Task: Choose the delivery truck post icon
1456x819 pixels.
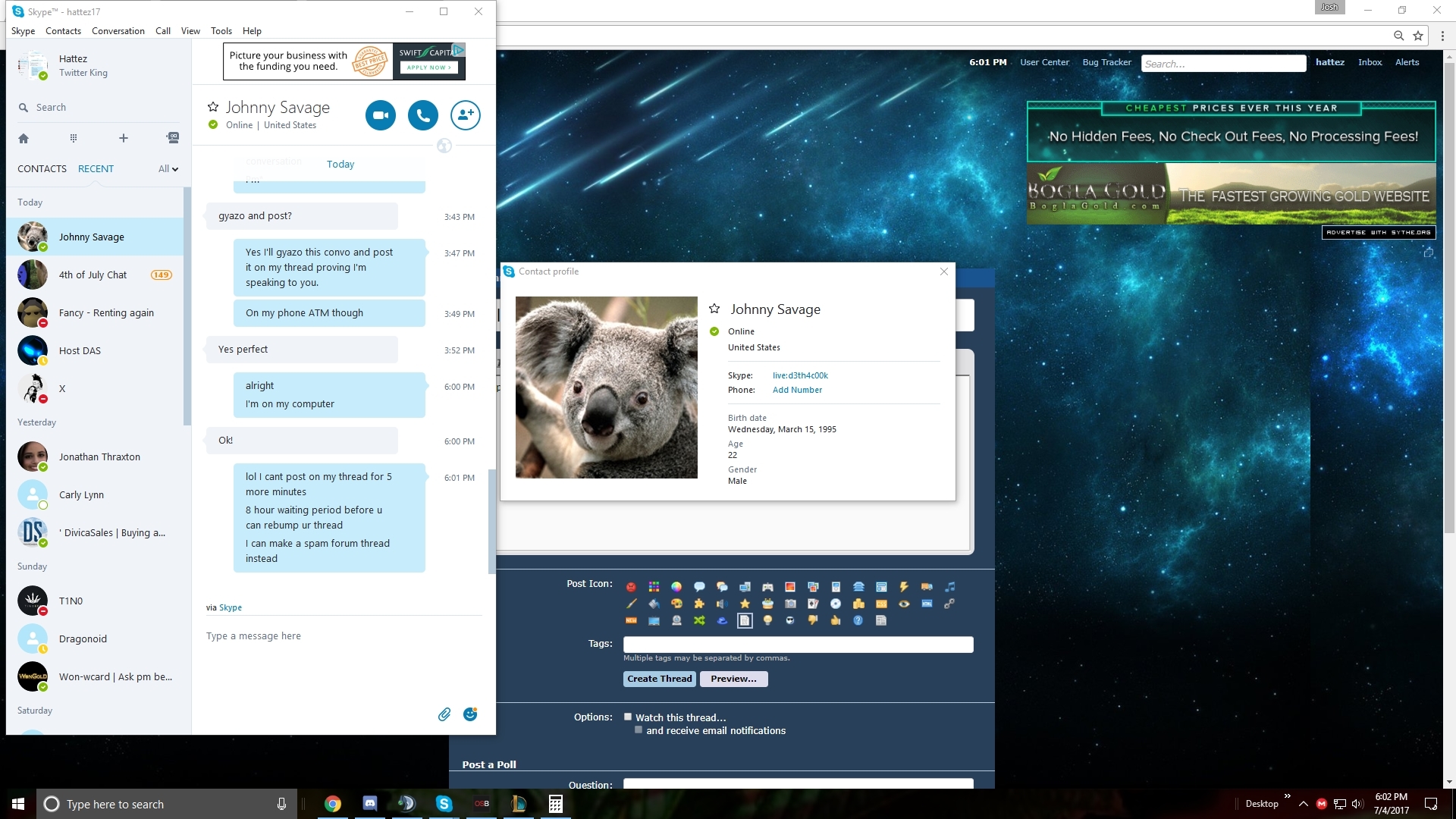Action: click(927, 587)
